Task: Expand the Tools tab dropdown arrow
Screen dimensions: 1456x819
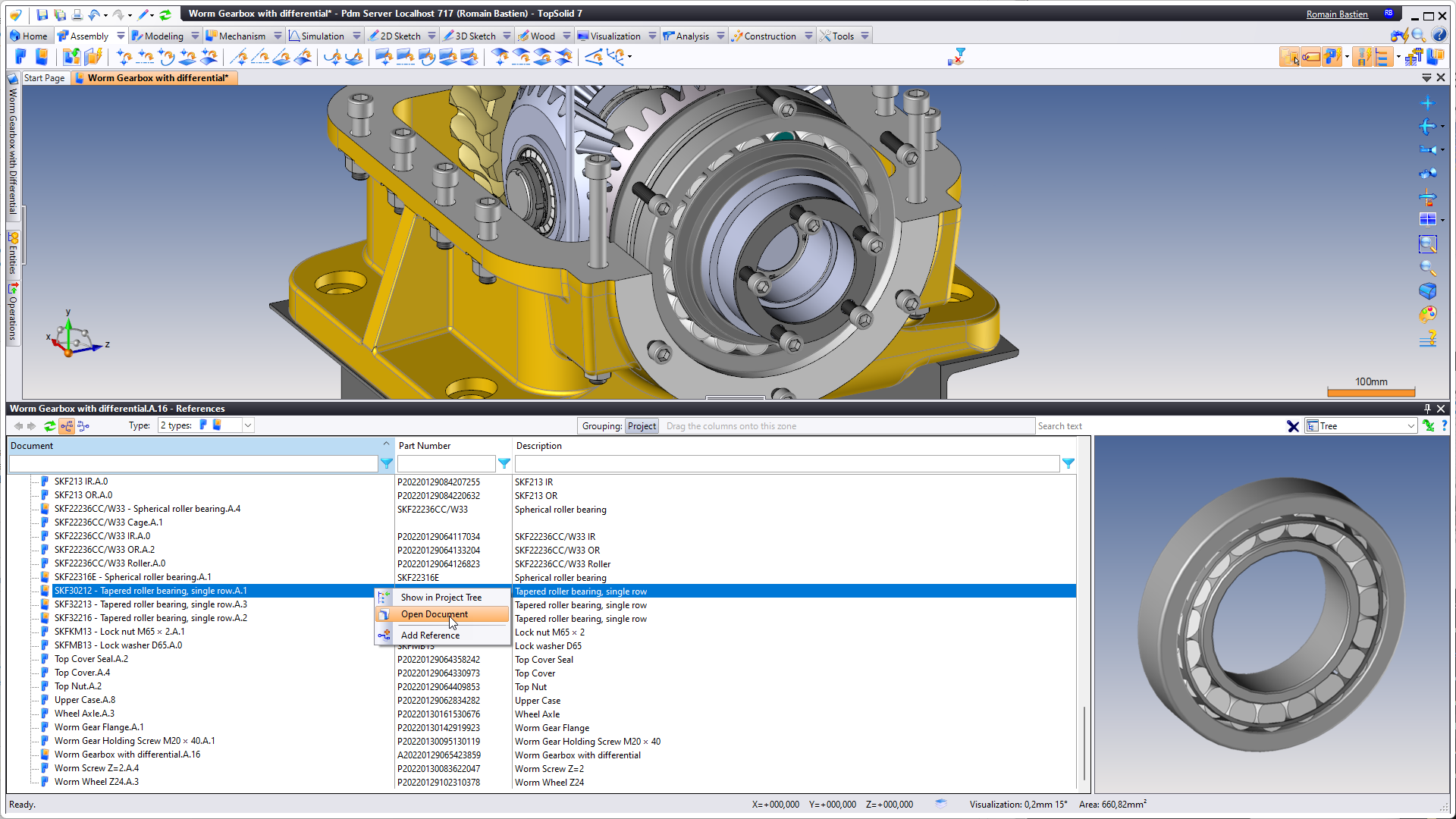Action: click(x=864, y=36)
